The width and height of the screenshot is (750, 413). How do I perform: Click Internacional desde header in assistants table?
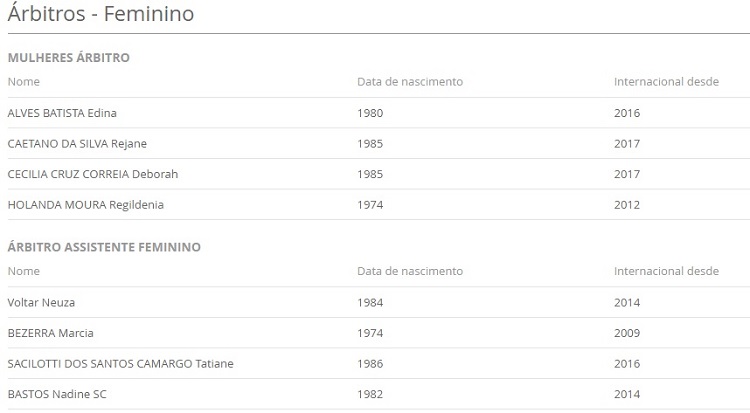tap(666, 271)
